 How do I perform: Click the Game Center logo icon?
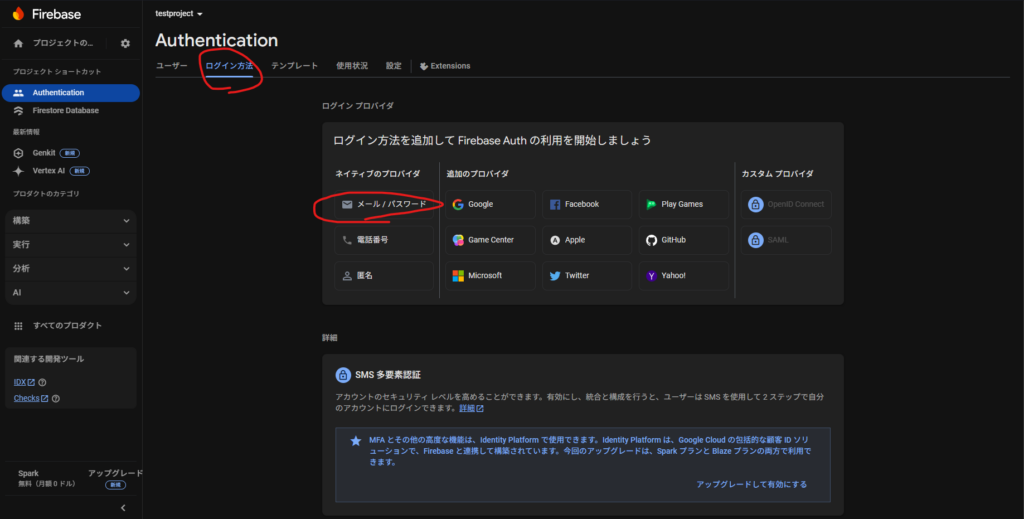(x=458, y=240)
